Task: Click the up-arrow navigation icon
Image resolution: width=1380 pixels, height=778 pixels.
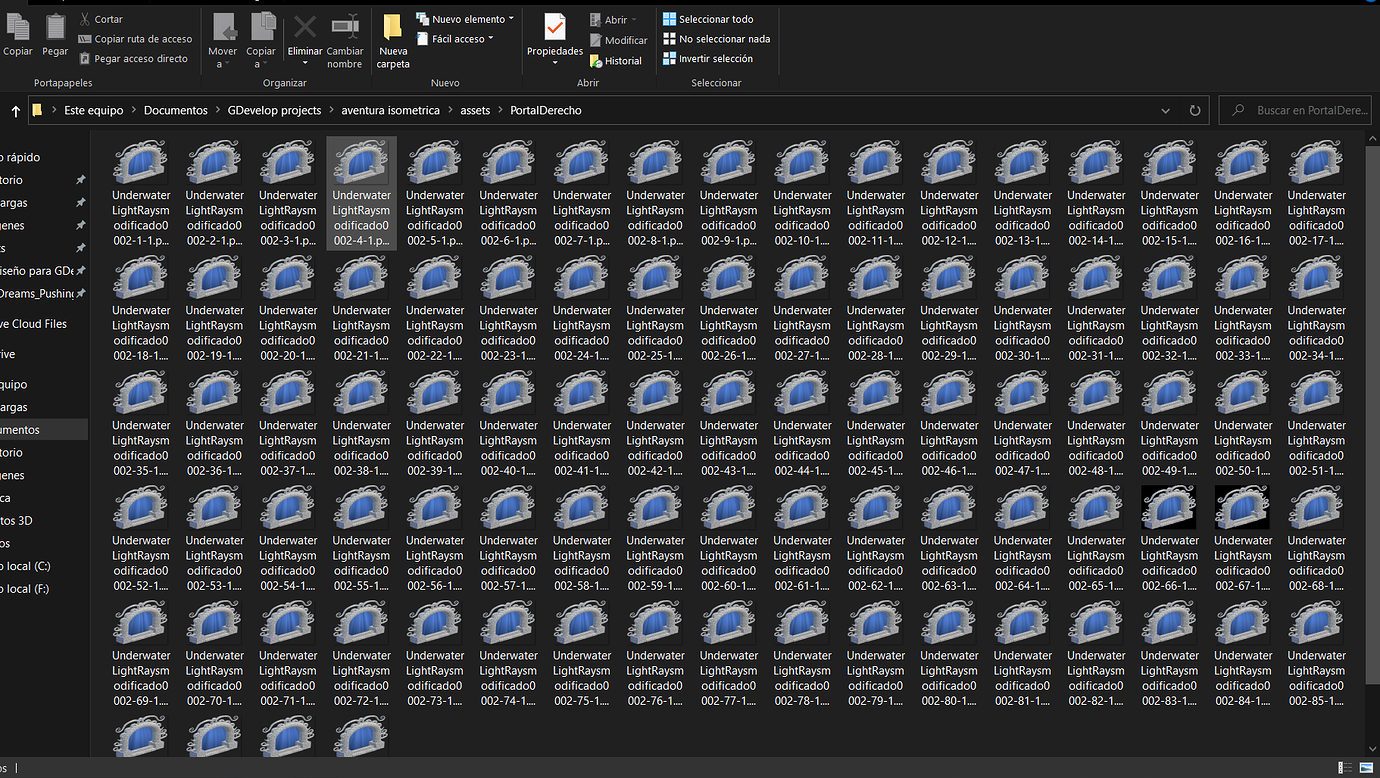Action: click(x=14, y=110)
